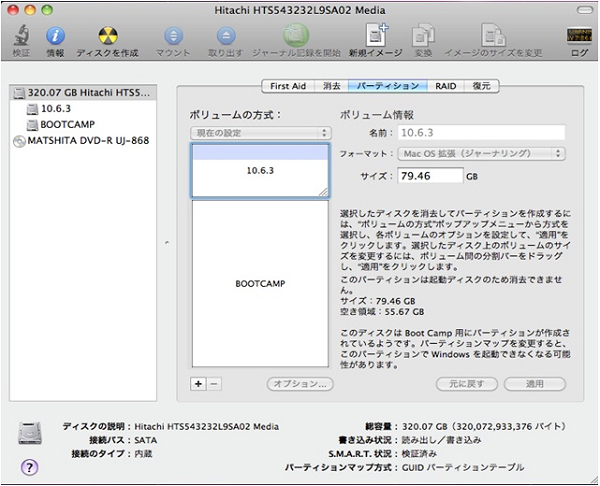Select the 10.6.3 partition block in layout

[260, 171]
